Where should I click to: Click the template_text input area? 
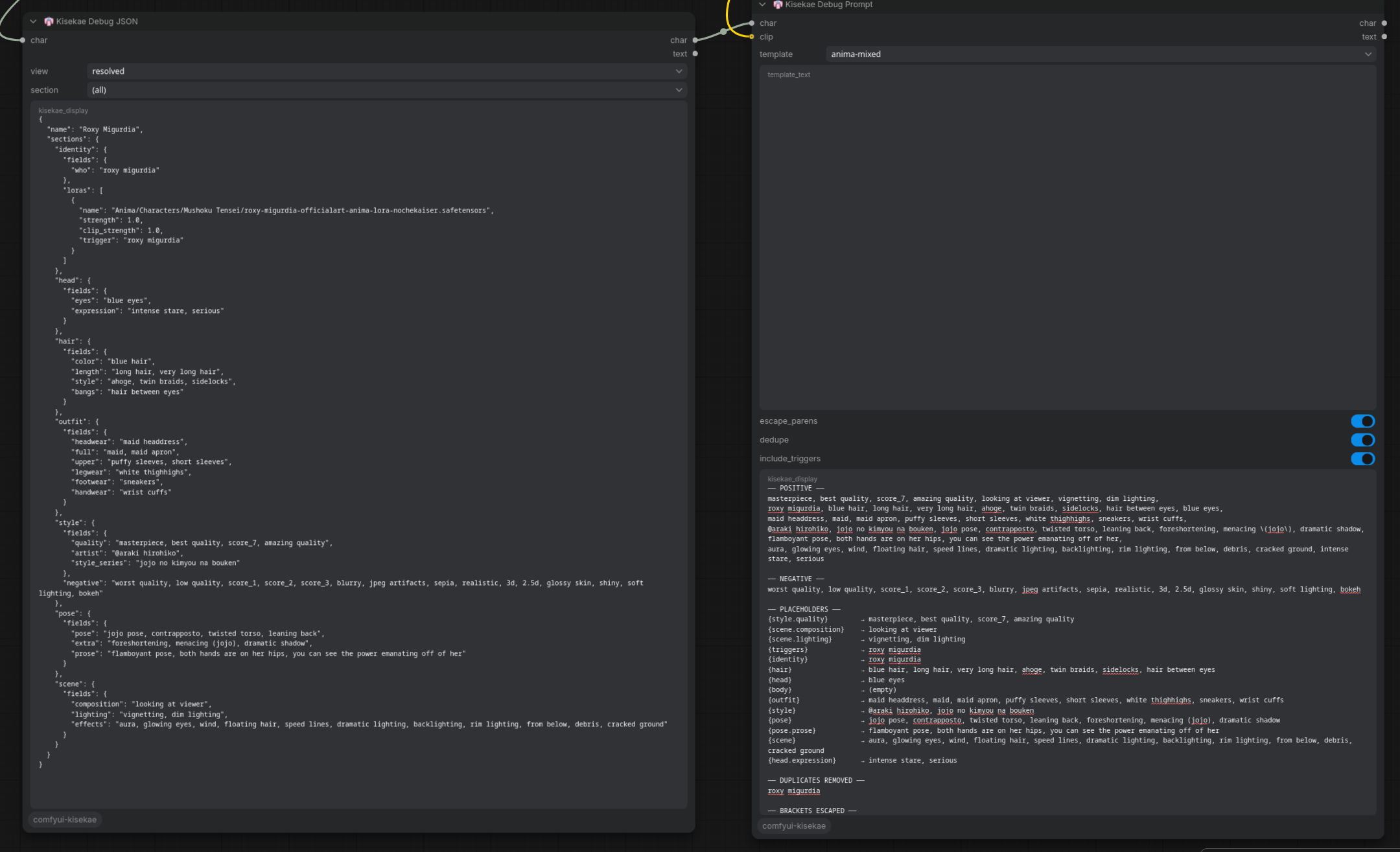coord(1067,238)
